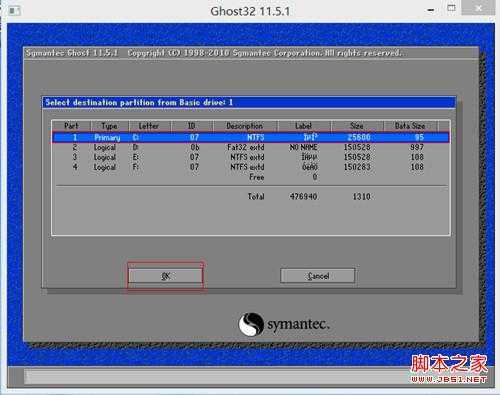Click the Total value 476940
Viewport: 500px width, 395px height.
(303, 197)
